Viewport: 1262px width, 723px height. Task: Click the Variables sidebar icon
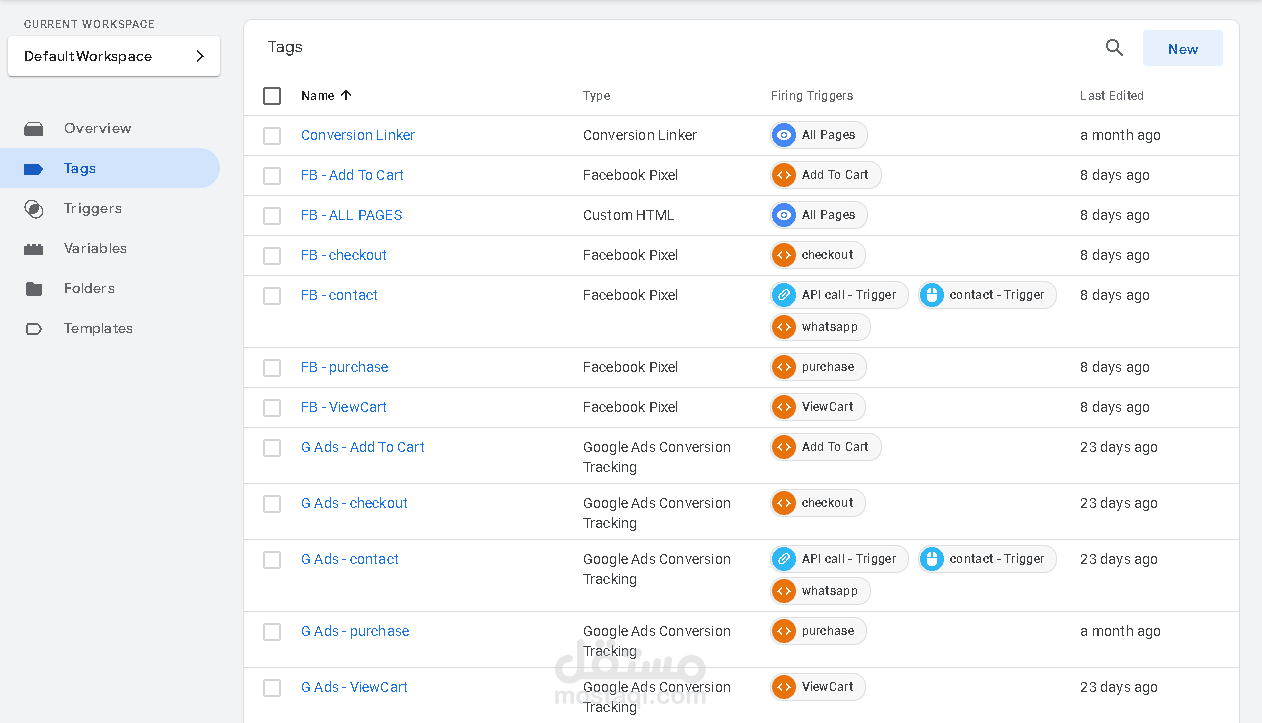point(34,249)
